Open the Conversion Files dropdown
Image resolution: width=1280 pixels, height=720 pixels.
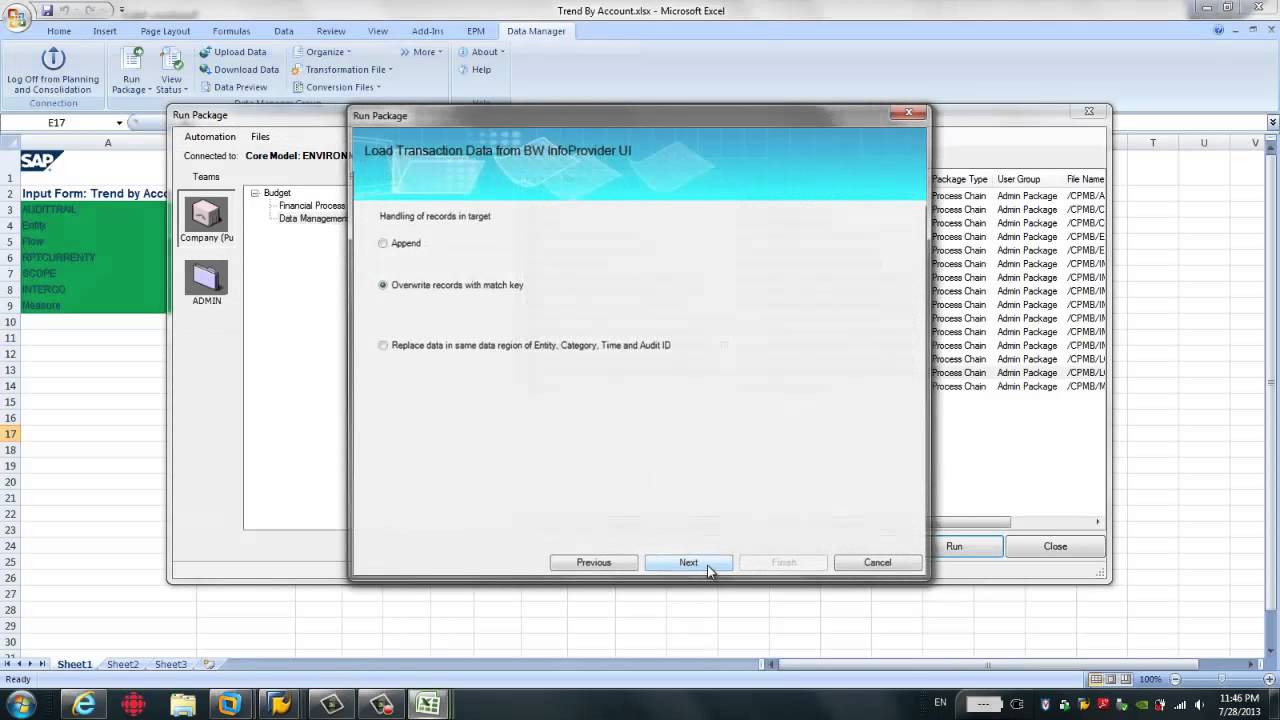tap(336, 87)
